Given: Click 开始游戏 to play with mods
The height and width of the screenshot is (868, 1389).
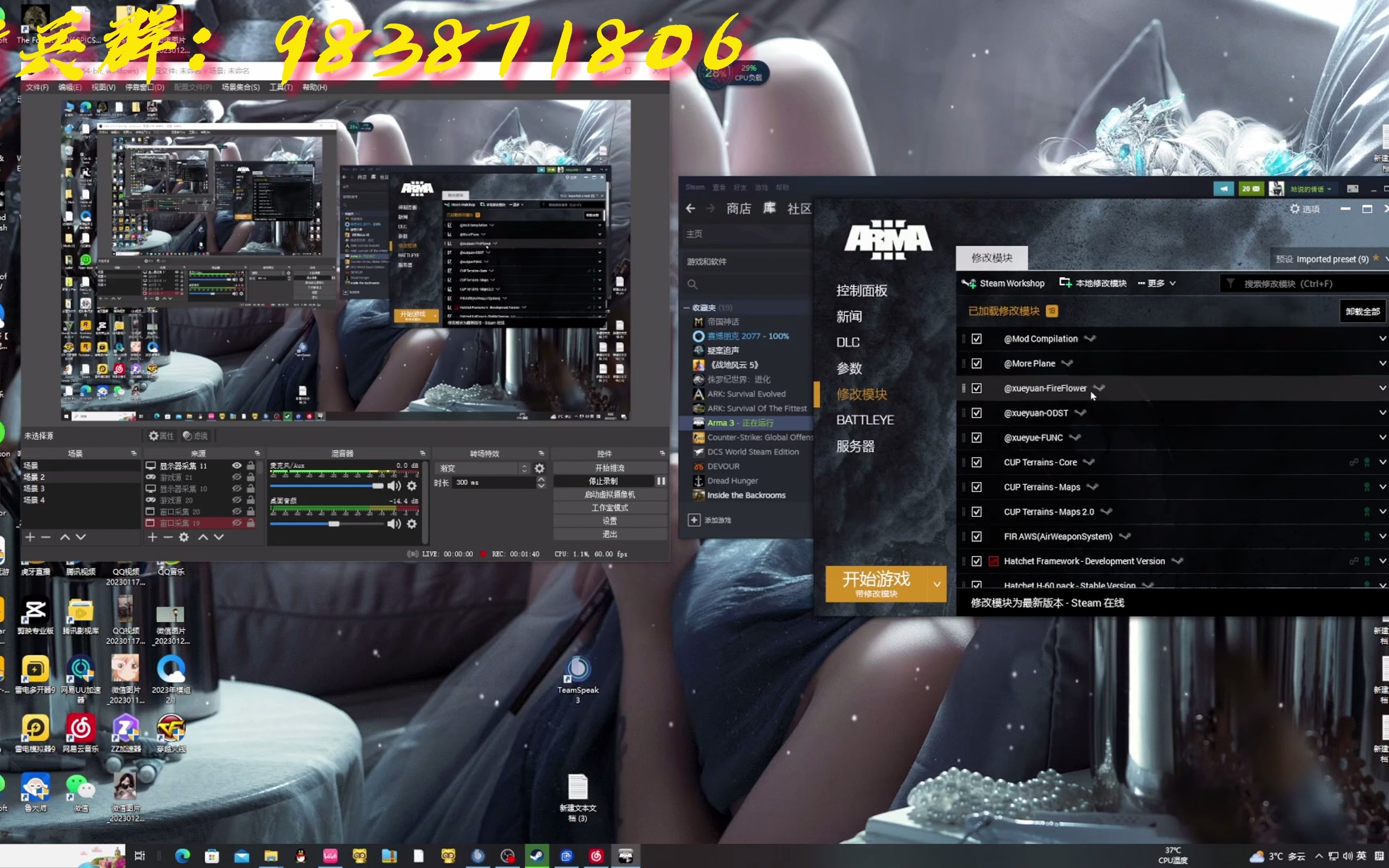Looking at the screenshot, I should [876, 584].
